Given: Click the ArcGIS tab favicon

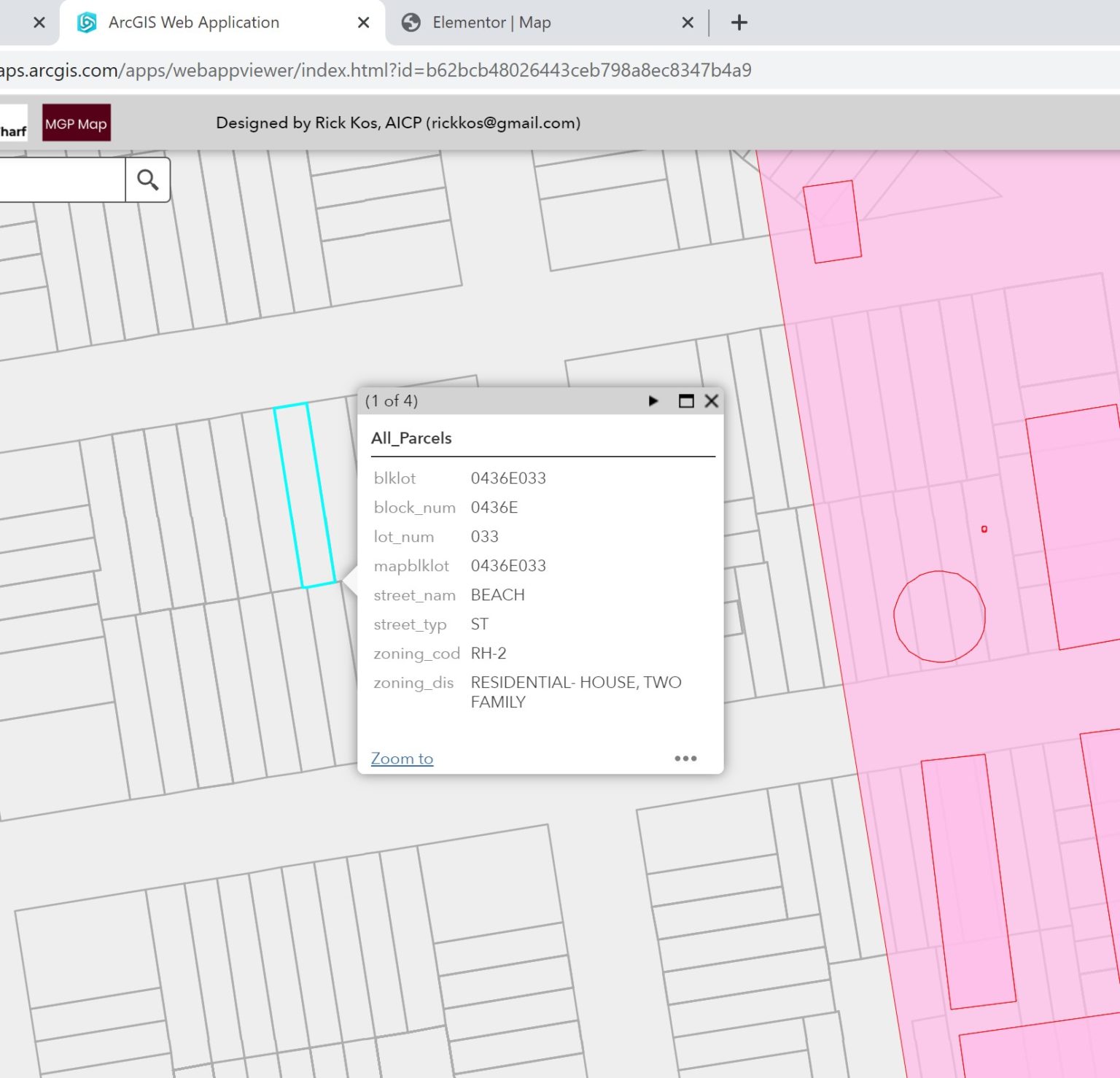Looking at the screenshot, I should click(87, 23).
